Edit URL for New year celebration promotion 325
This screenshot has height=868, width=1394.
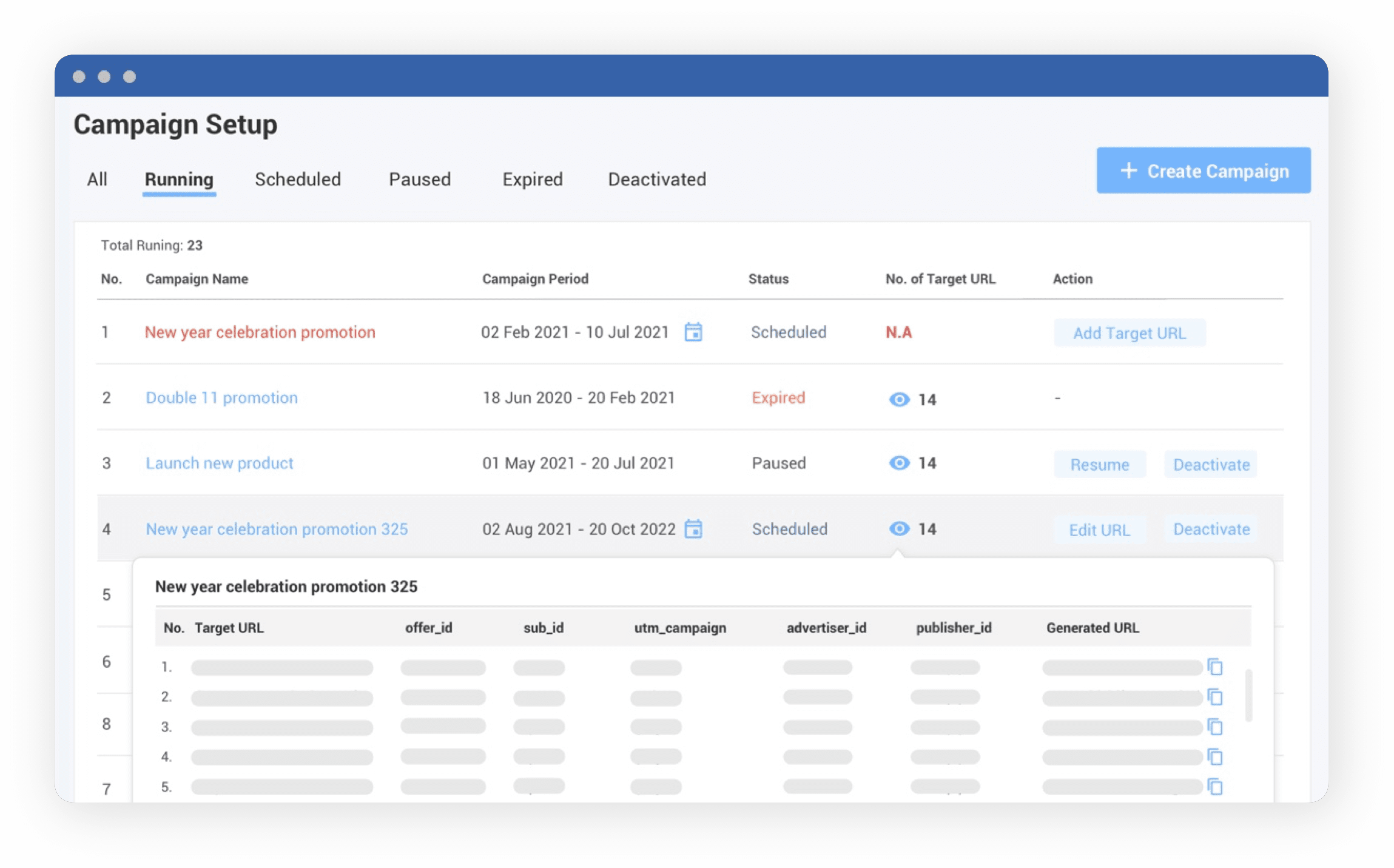1099,530
